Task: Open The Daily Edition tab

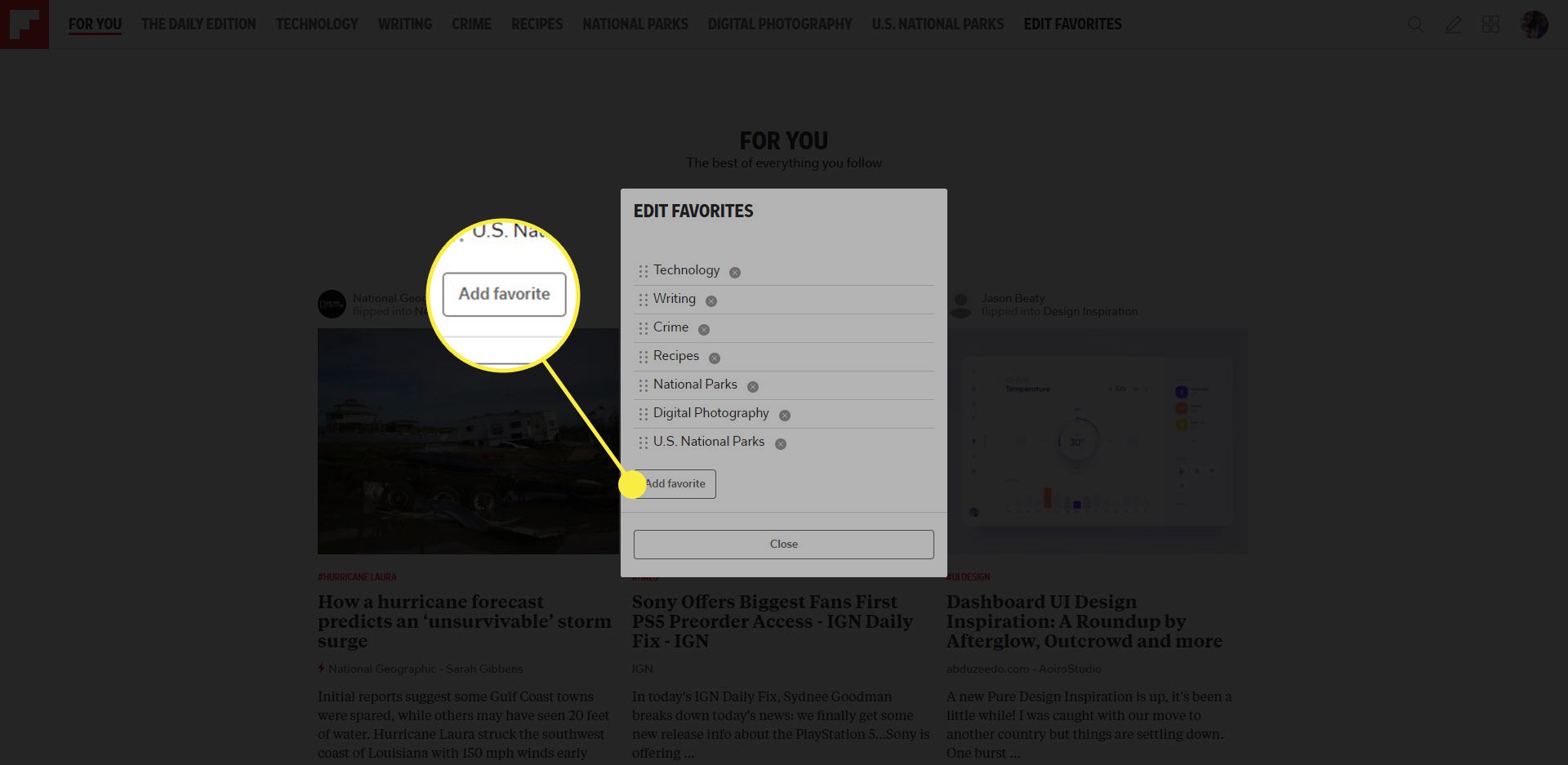Action: [198, 24]
